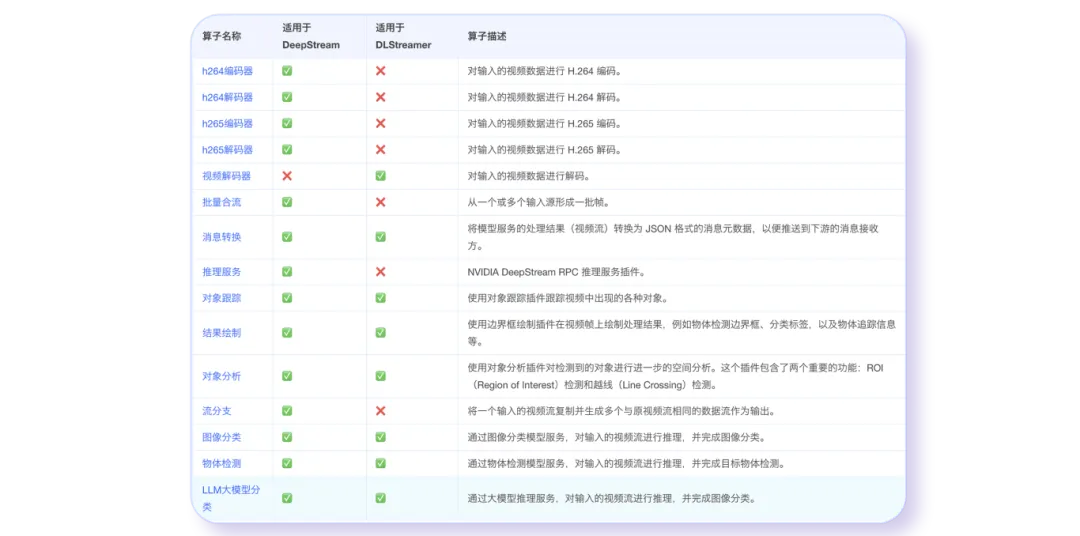Click DLStreamer green check for 视频解码器

(380, 176)
